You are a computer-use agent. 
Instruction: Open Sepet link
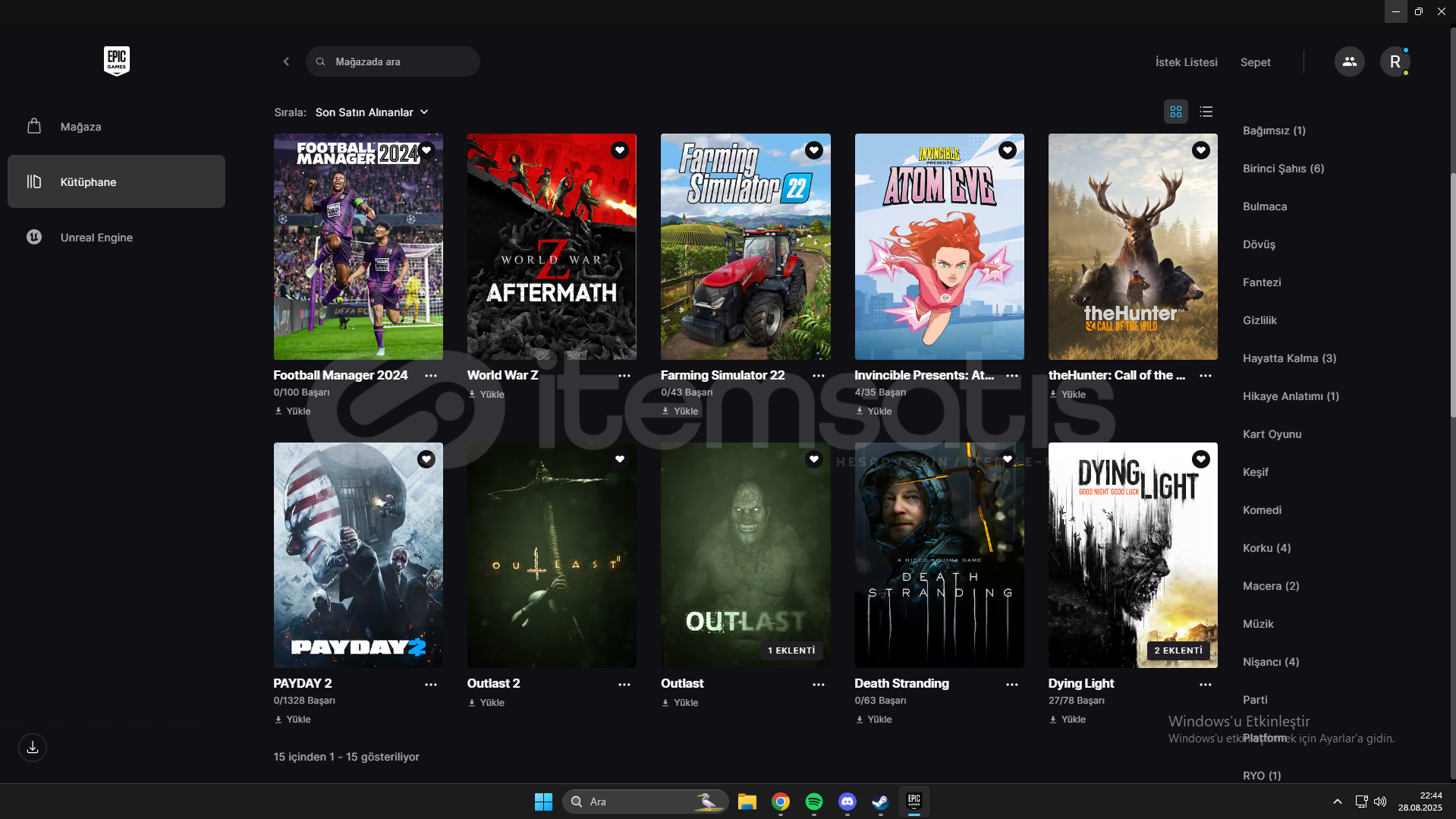(x=1255, y=62)
